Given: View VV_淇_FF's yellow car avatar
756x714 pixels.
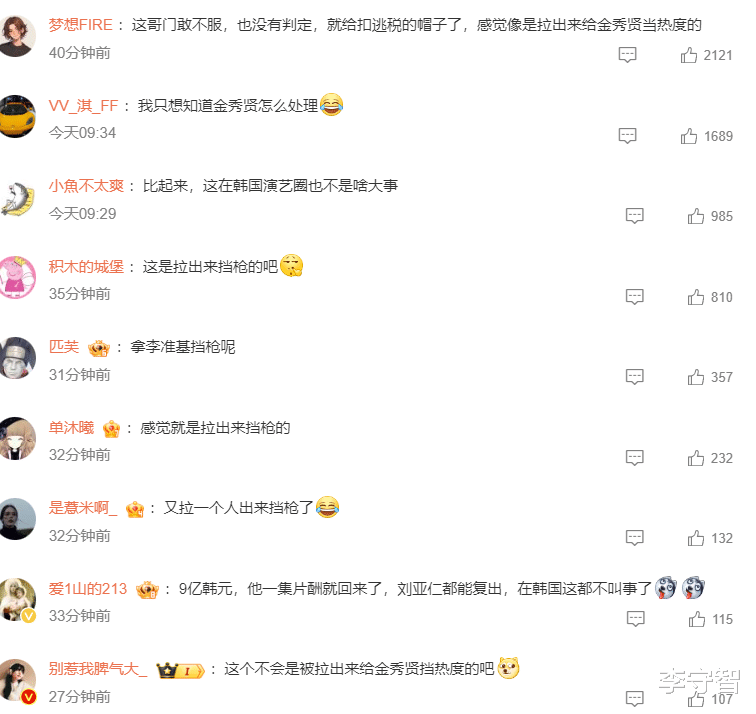Looking at the screenshot, I should click(17, 116).
